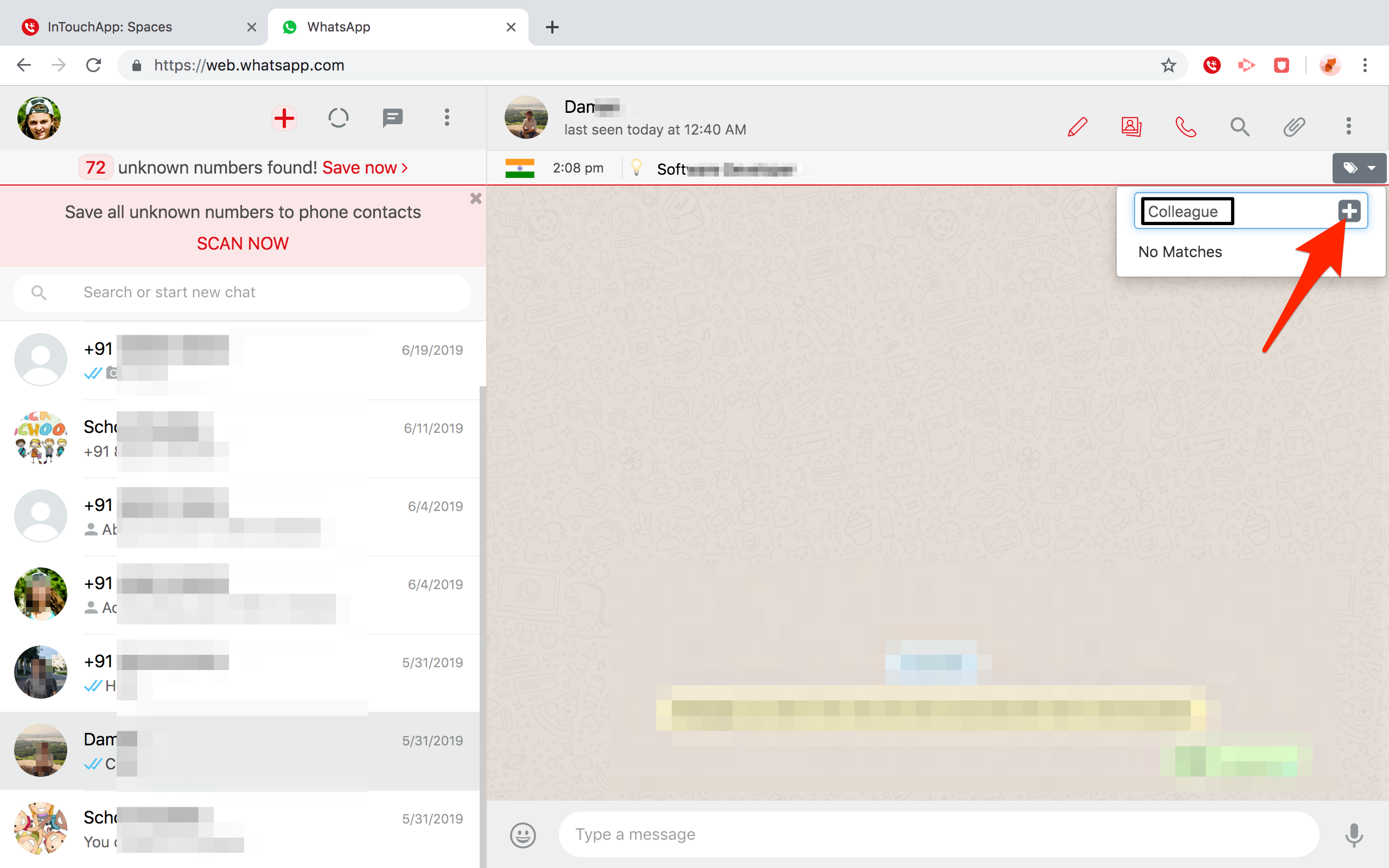Open chat options three-dot menu
This screenshot has height=868, width=1389.
click(x=1348, y=126)
